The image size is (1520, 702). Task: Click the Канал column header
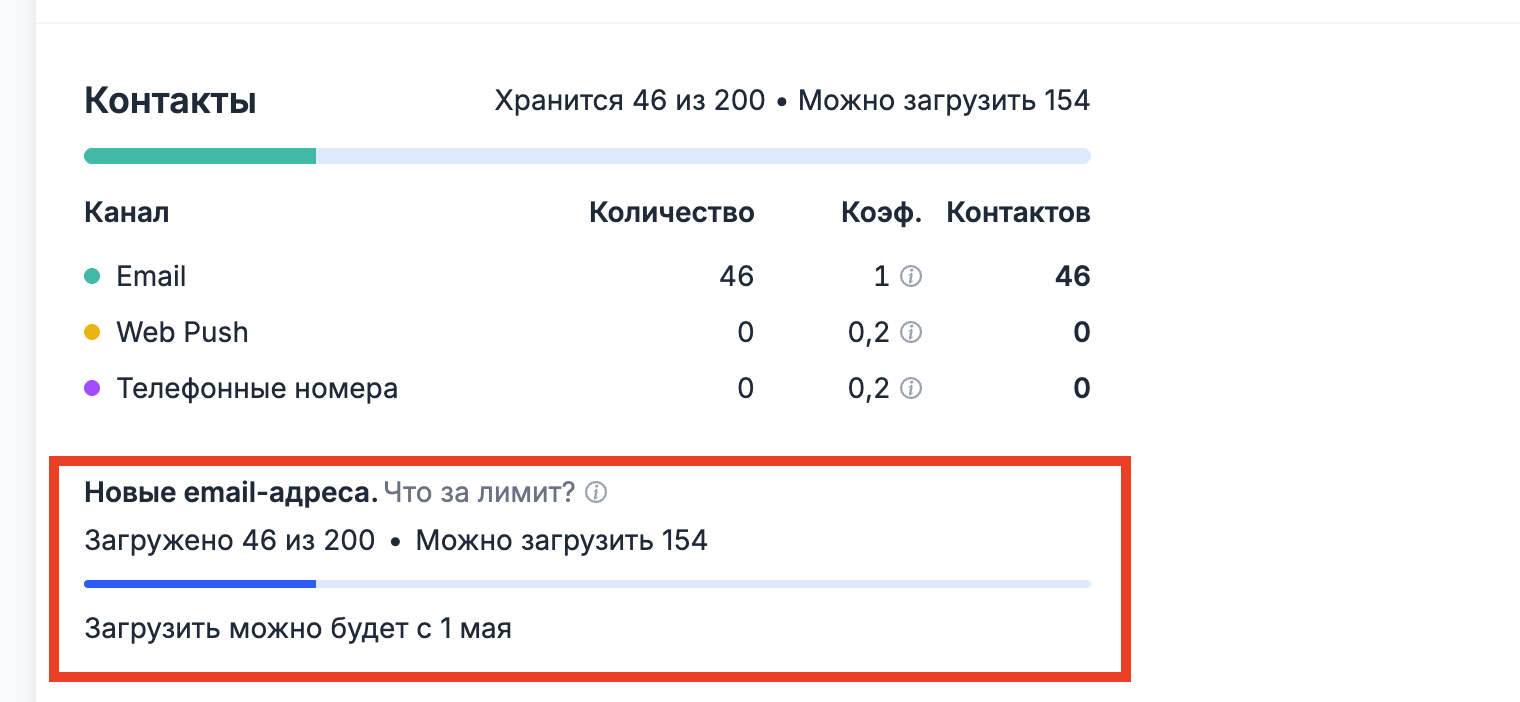coord(126,212)
